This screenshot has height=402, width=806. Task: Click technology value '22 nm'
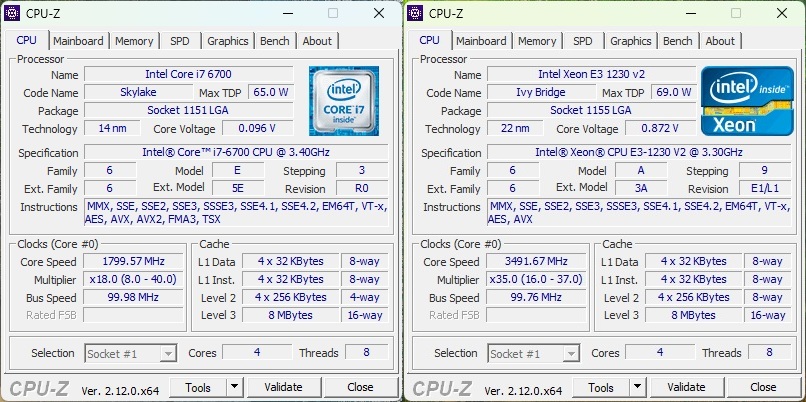[x=515, y=128]
